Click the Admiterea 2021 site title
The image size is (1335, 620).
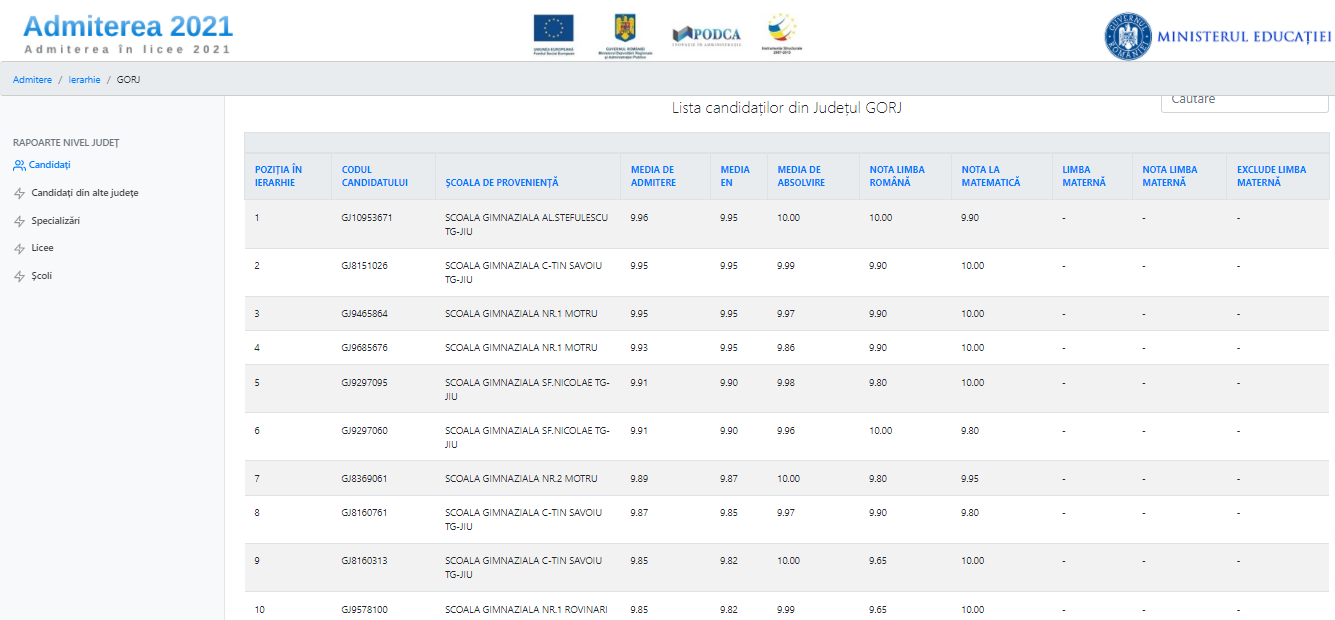pos(128,27)
